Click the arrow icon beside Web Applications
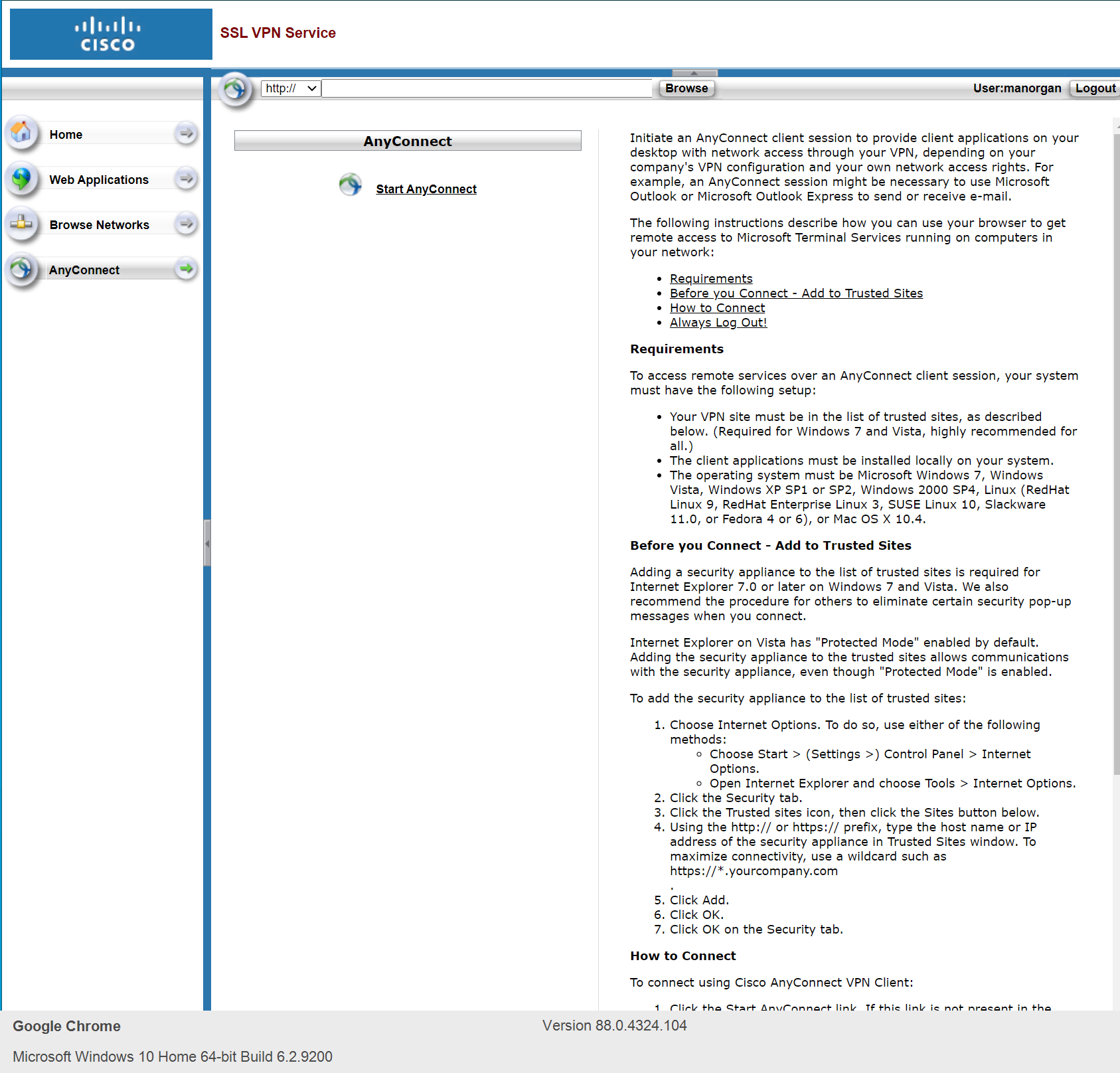The height and width of the screenshot is (1073, 1120). tap(187, 179)
